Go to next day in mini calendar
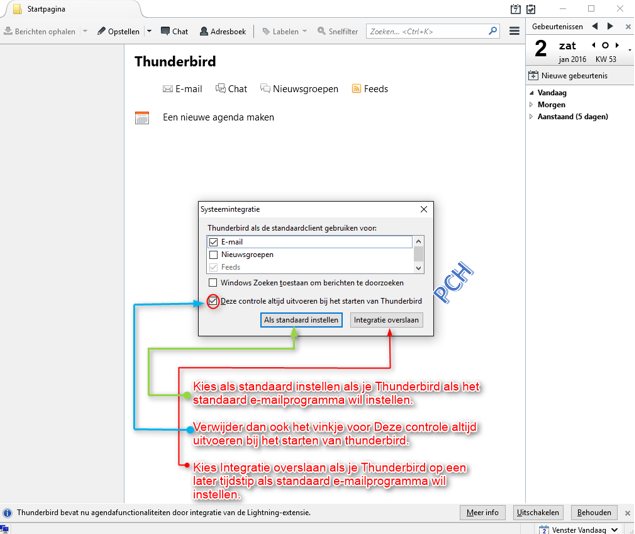This screenshot has height=534, width=635. pos(617,45)
